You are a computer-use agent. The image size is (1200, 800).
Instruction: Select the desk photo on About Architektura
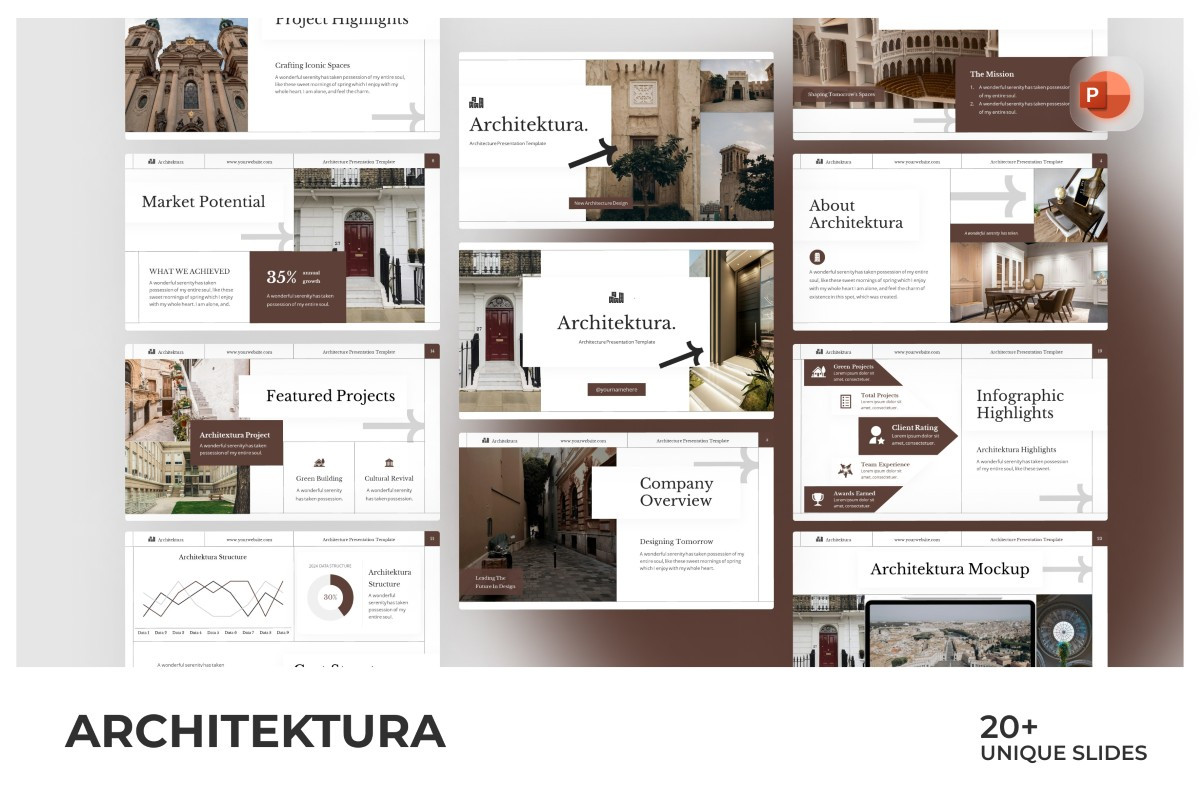[1070, 205]
